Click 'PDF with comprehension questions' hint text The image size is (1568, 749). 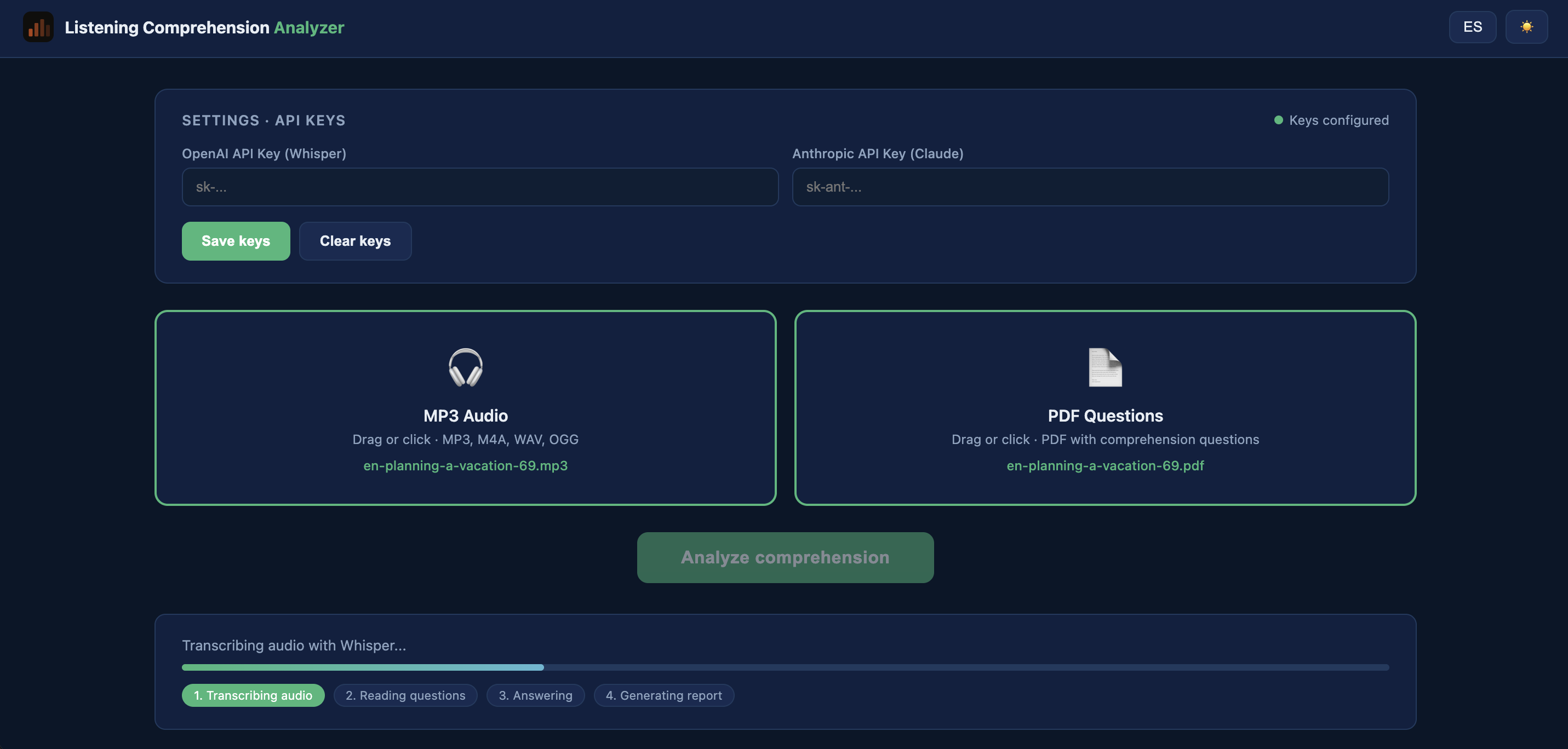[1150, 439]
